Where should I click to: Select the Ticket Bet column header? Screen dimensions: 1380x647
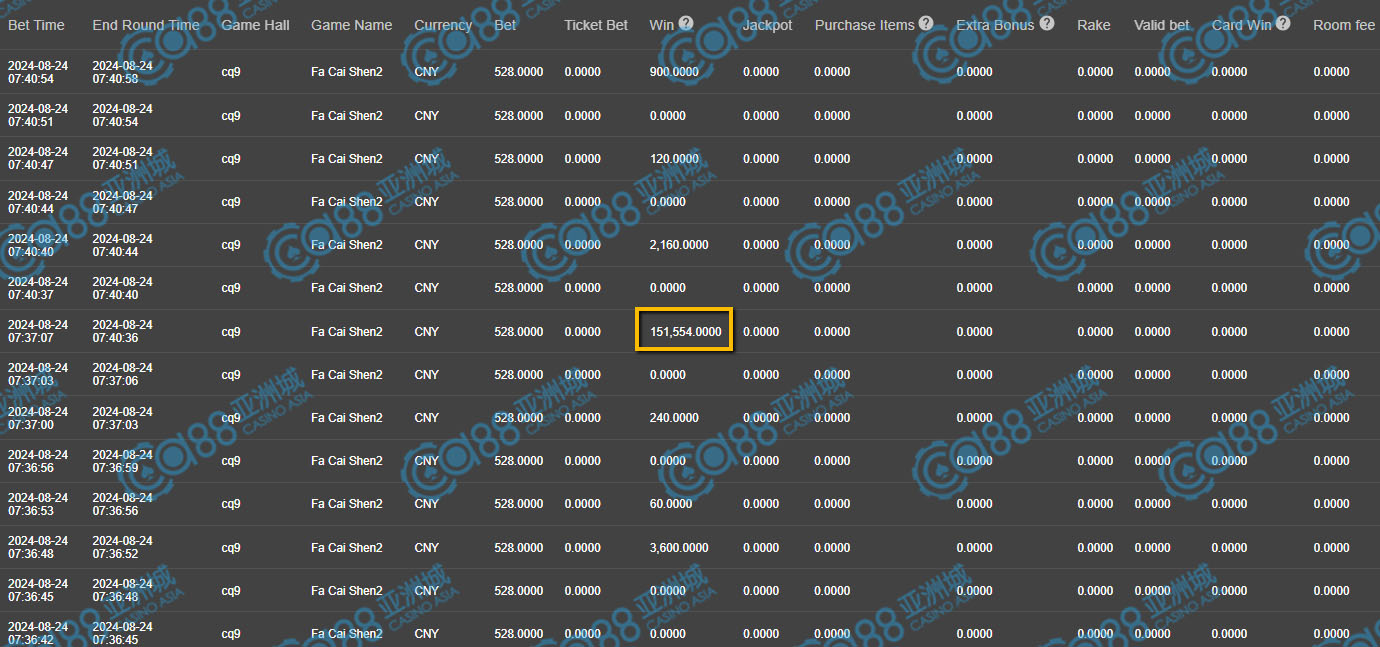pyautogui.click(x=596, y=25)
